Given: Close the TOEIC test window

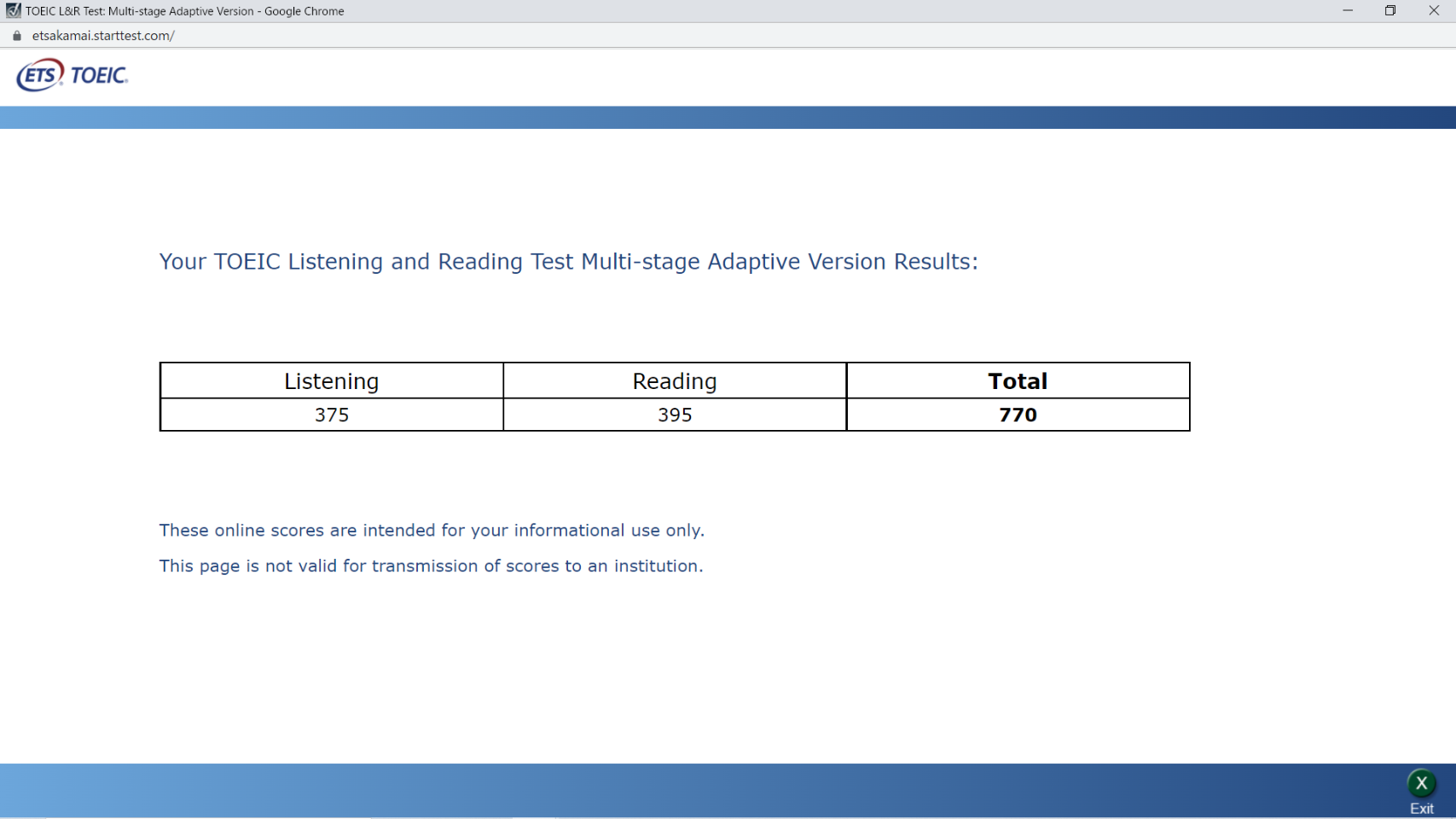Looking at the screenshot, I should (x=1434, y=11).
